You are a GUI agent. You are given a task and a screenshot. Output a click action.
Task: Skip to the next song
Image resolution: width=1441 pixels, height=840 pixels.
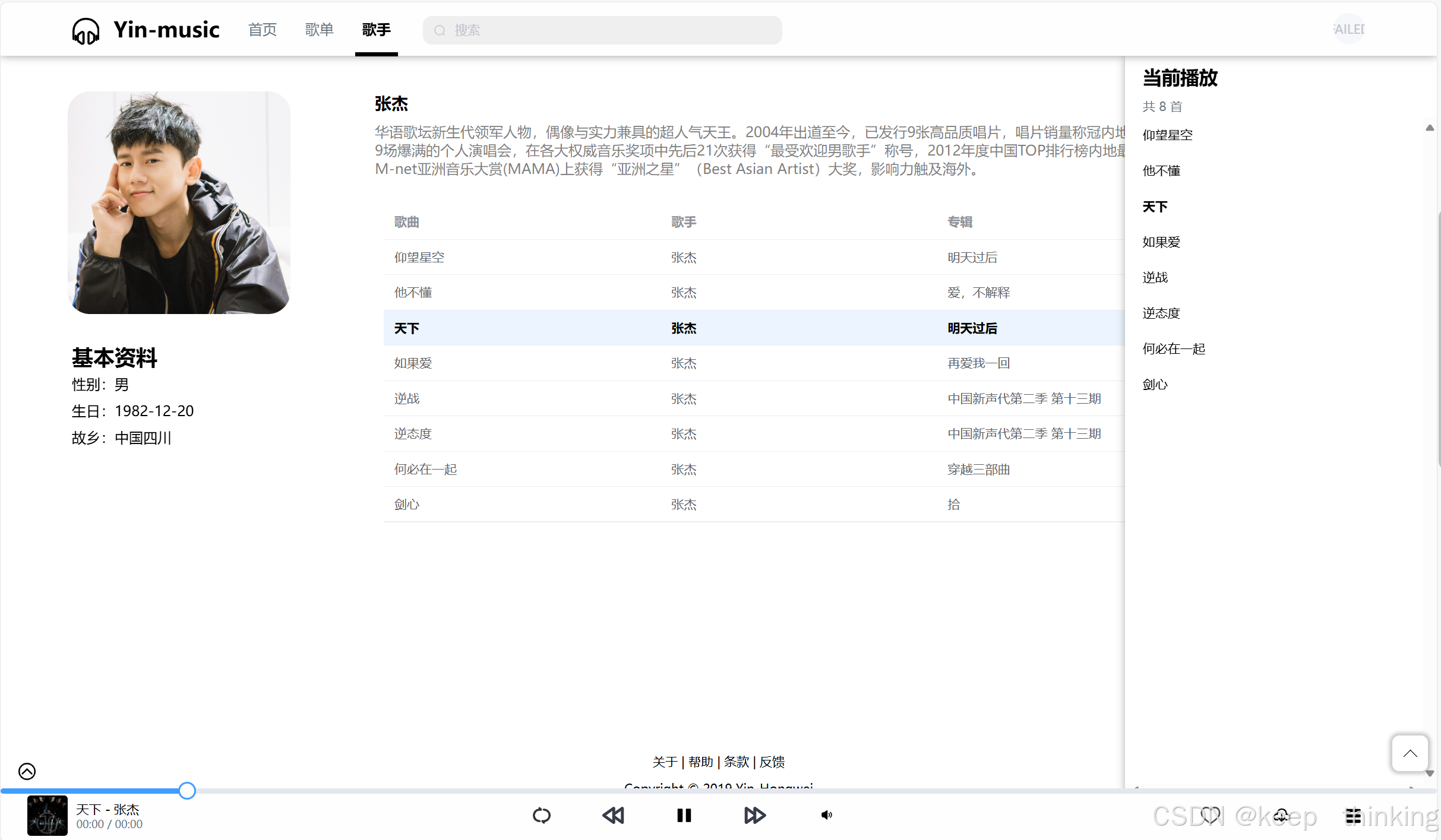[754, 815]
